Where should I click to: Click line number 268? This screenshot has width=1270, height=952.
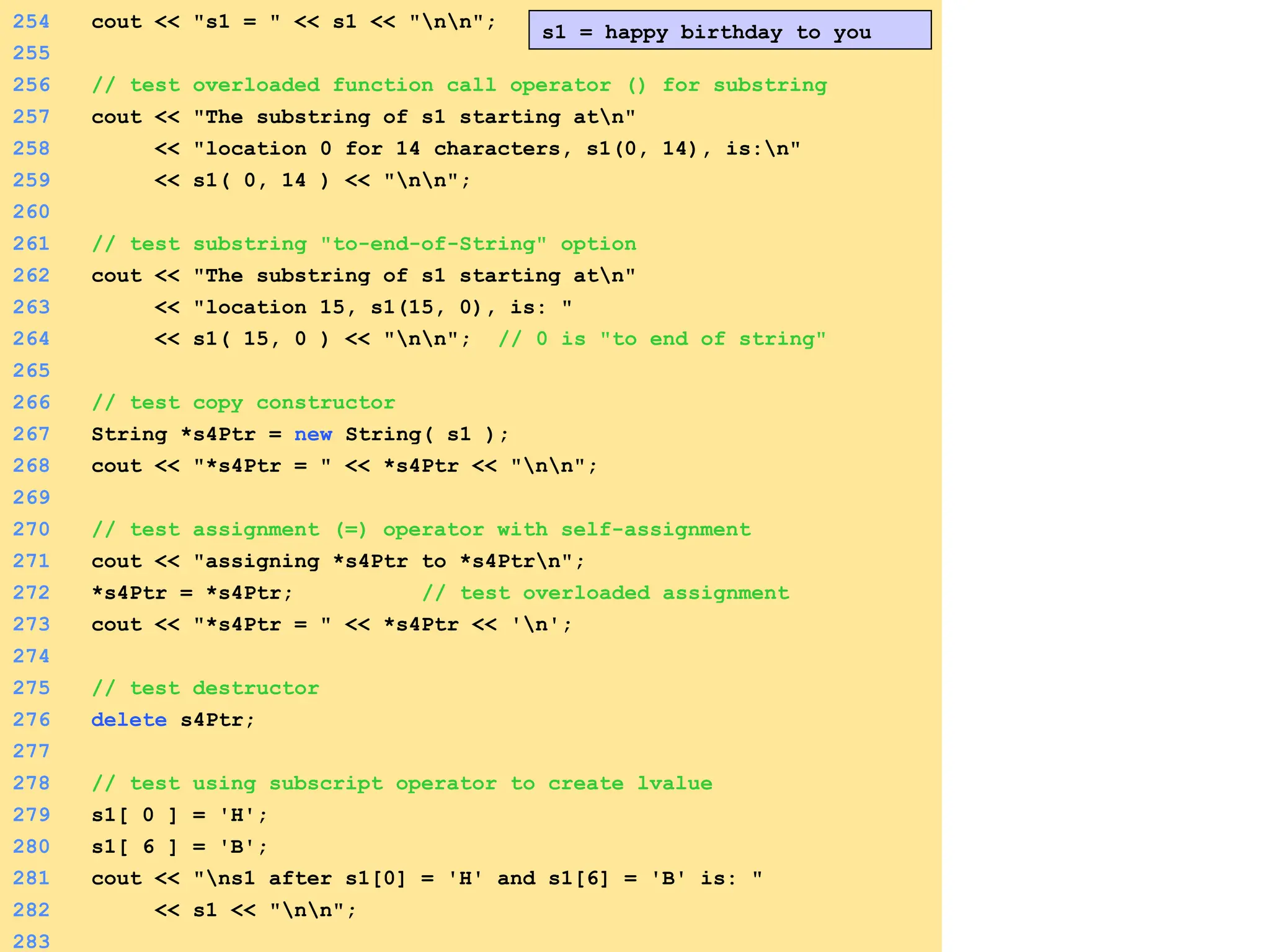coord(31,466)
